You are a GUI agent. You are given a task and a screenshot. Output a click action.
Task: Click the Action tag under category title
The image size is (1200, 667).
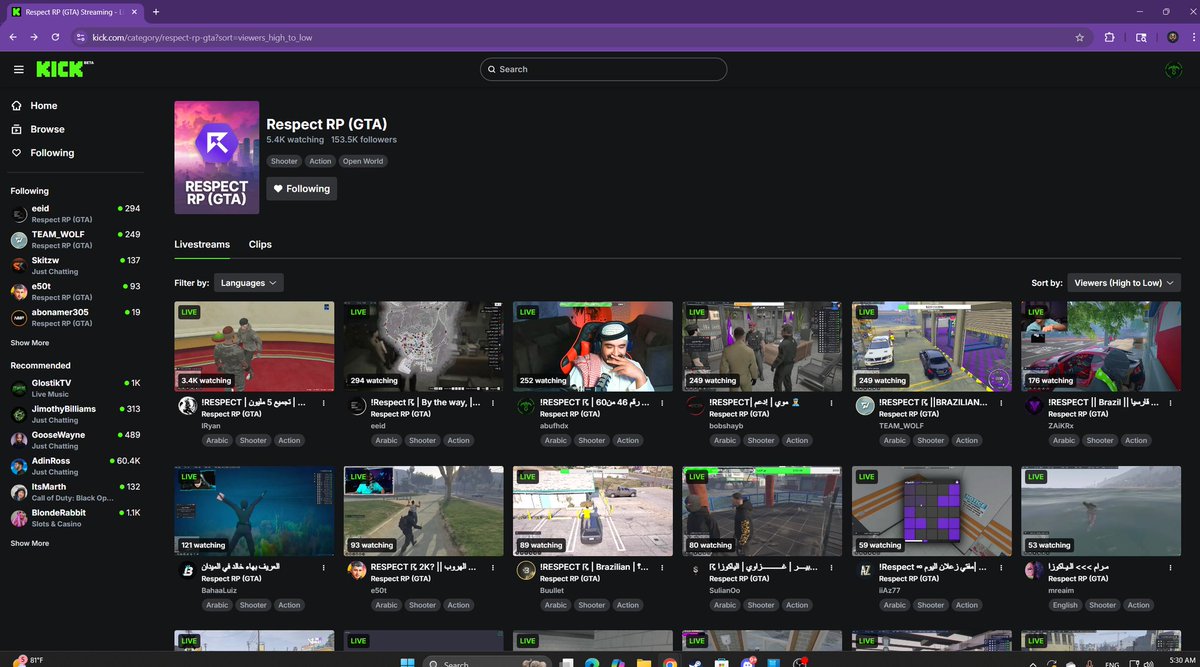tap(320, 161)
